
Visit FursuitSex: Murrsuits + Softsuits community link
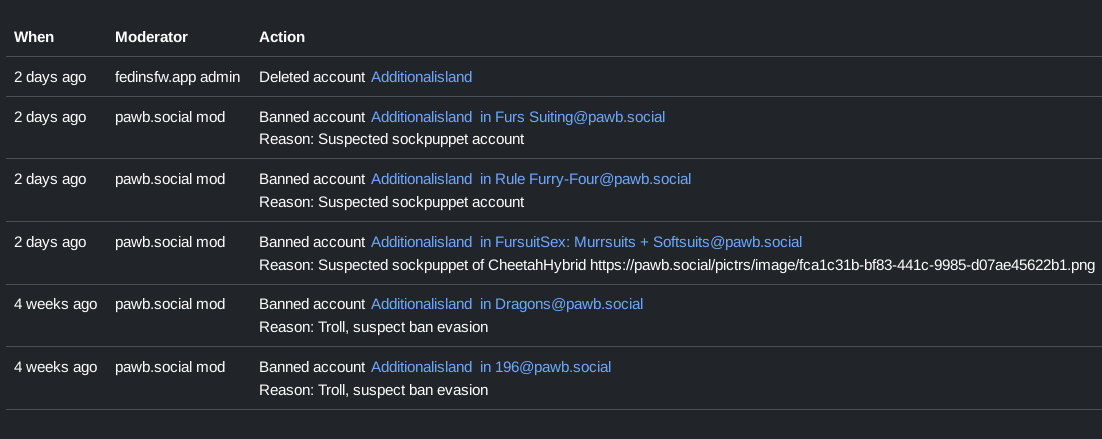click(640, 242)
